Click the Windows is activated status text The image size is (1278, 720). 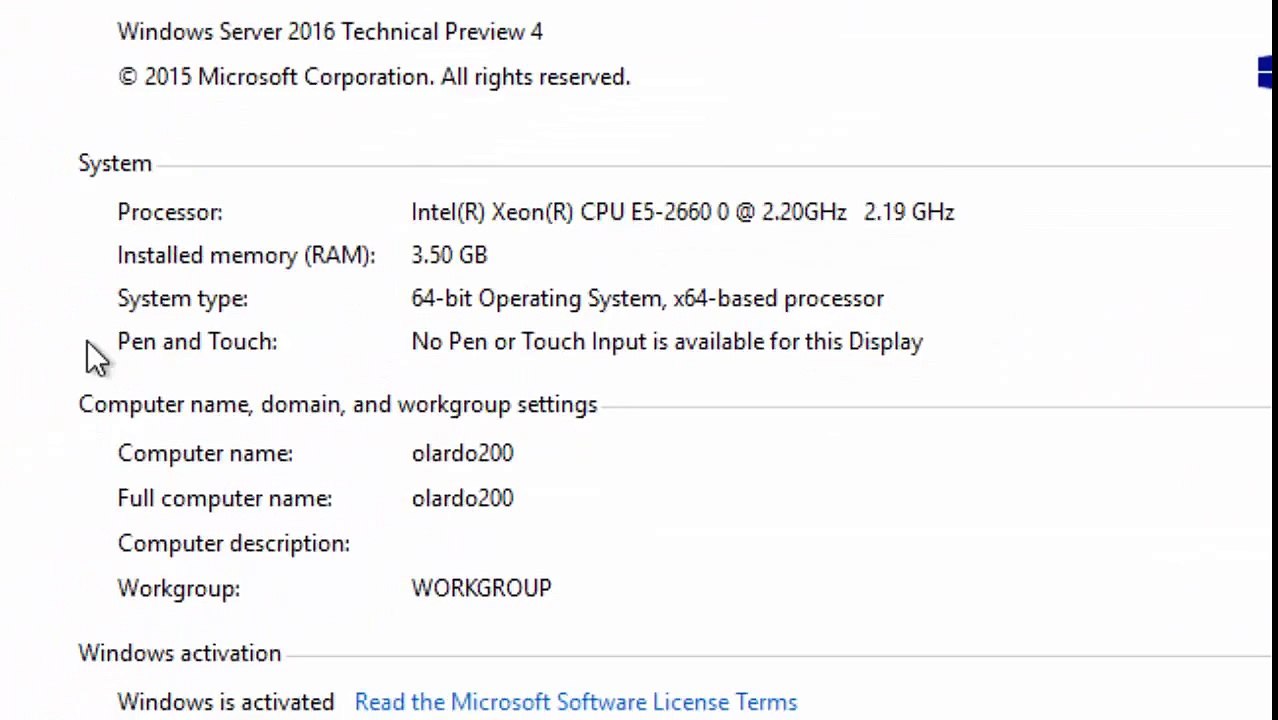[226, 702]
